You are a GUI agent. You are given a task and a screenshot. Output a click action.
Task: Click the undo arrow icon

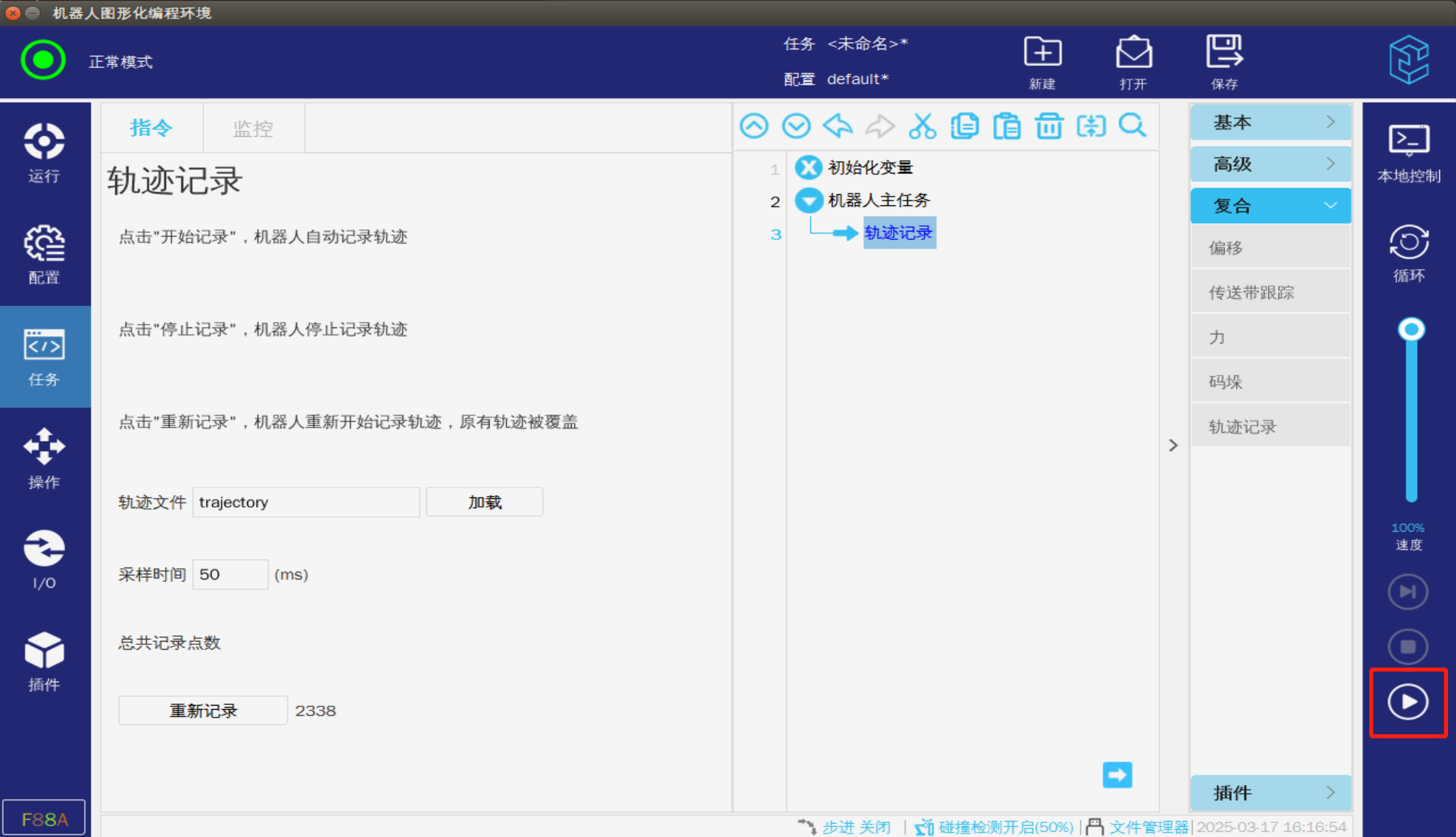coord(838,126)
